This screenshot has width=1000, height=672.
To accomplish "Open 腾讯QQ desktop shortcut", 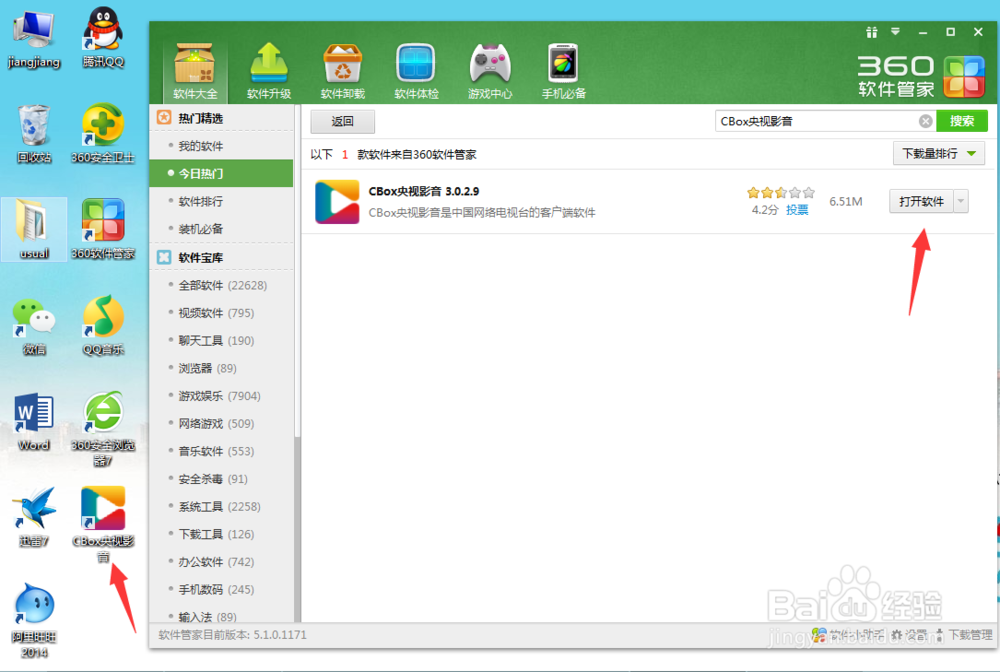I will [103, 37].
